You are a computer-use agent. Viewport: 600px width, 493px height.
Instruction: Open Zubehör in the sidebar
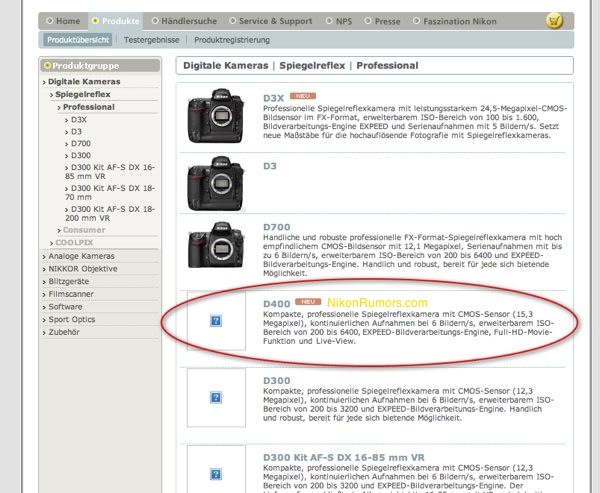coord(61,332)
